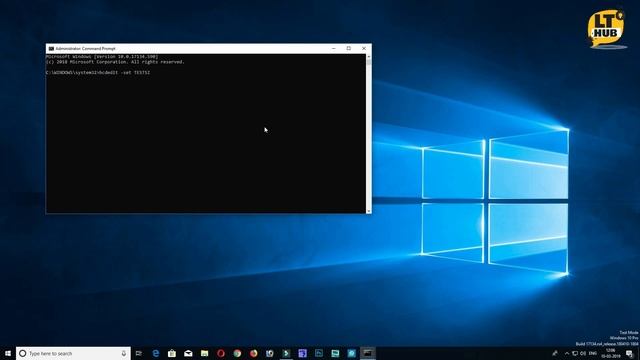Open File Explorer from taskbar

(x=204, y=353)
